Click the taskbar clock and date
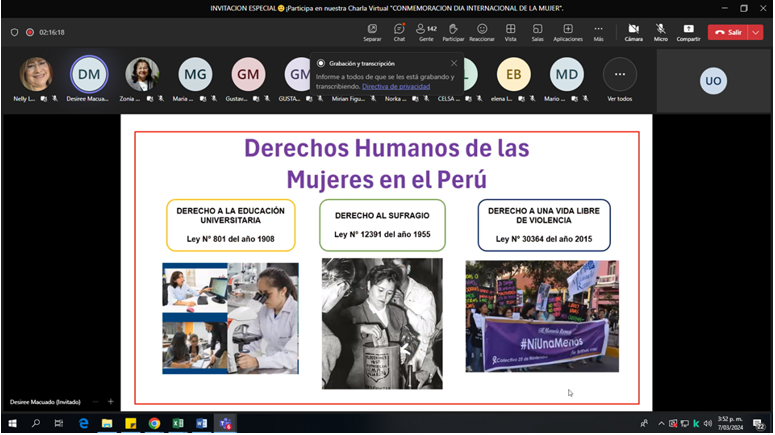775x435 pixels. pyautogui.click(x=730, y=424)
